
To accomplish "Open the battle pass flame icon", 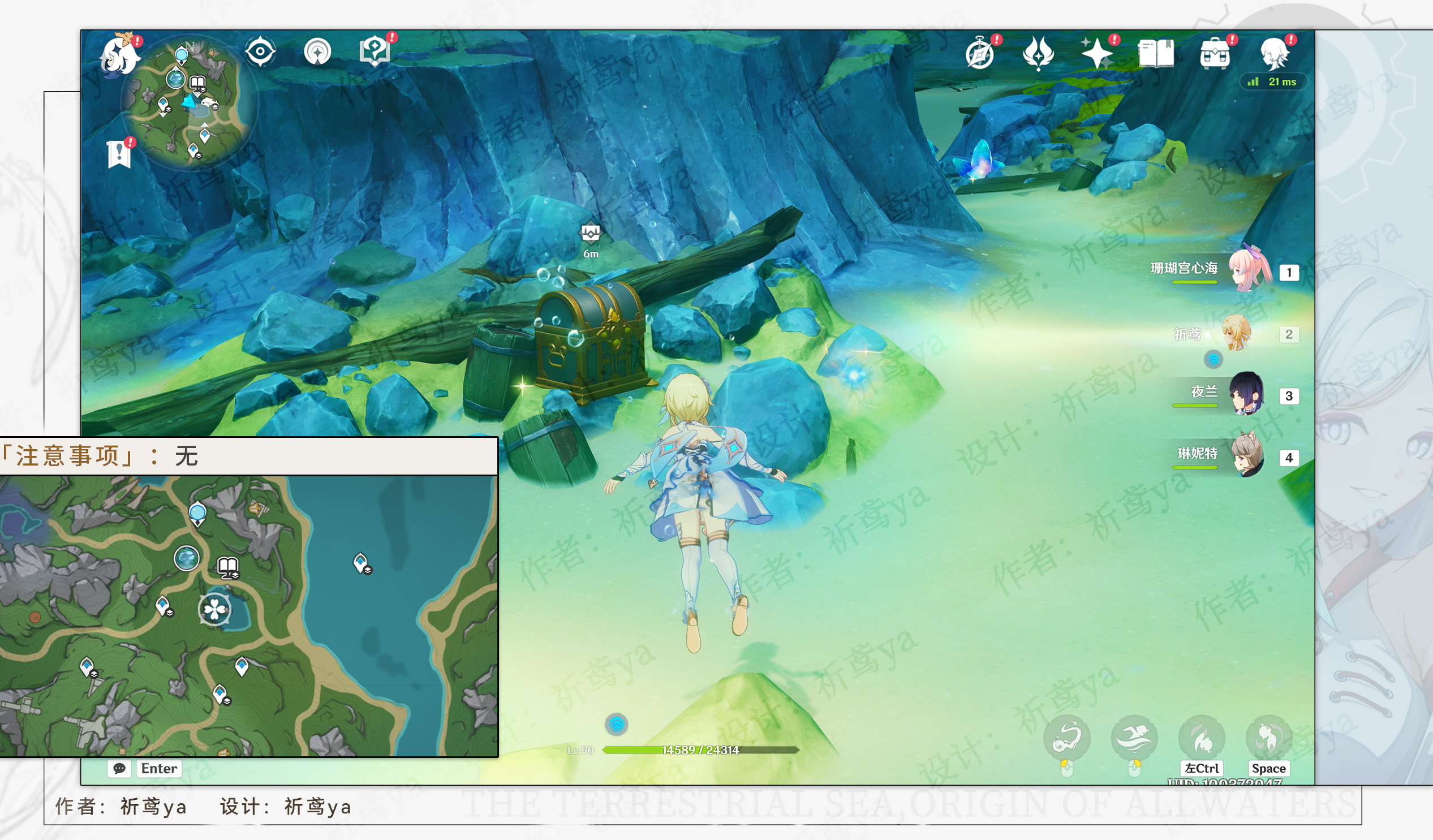I will (1038, 54).
